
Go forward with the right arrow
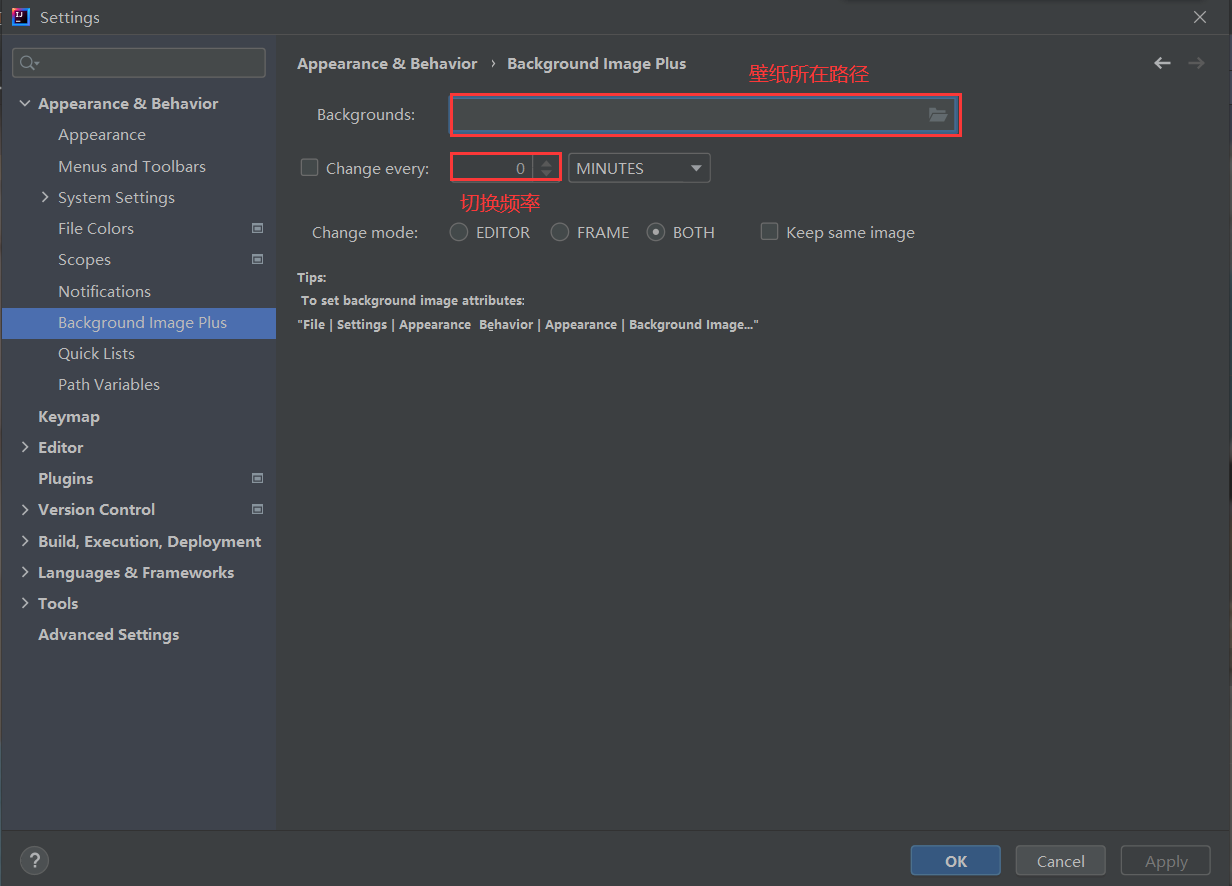[1196, 63]
